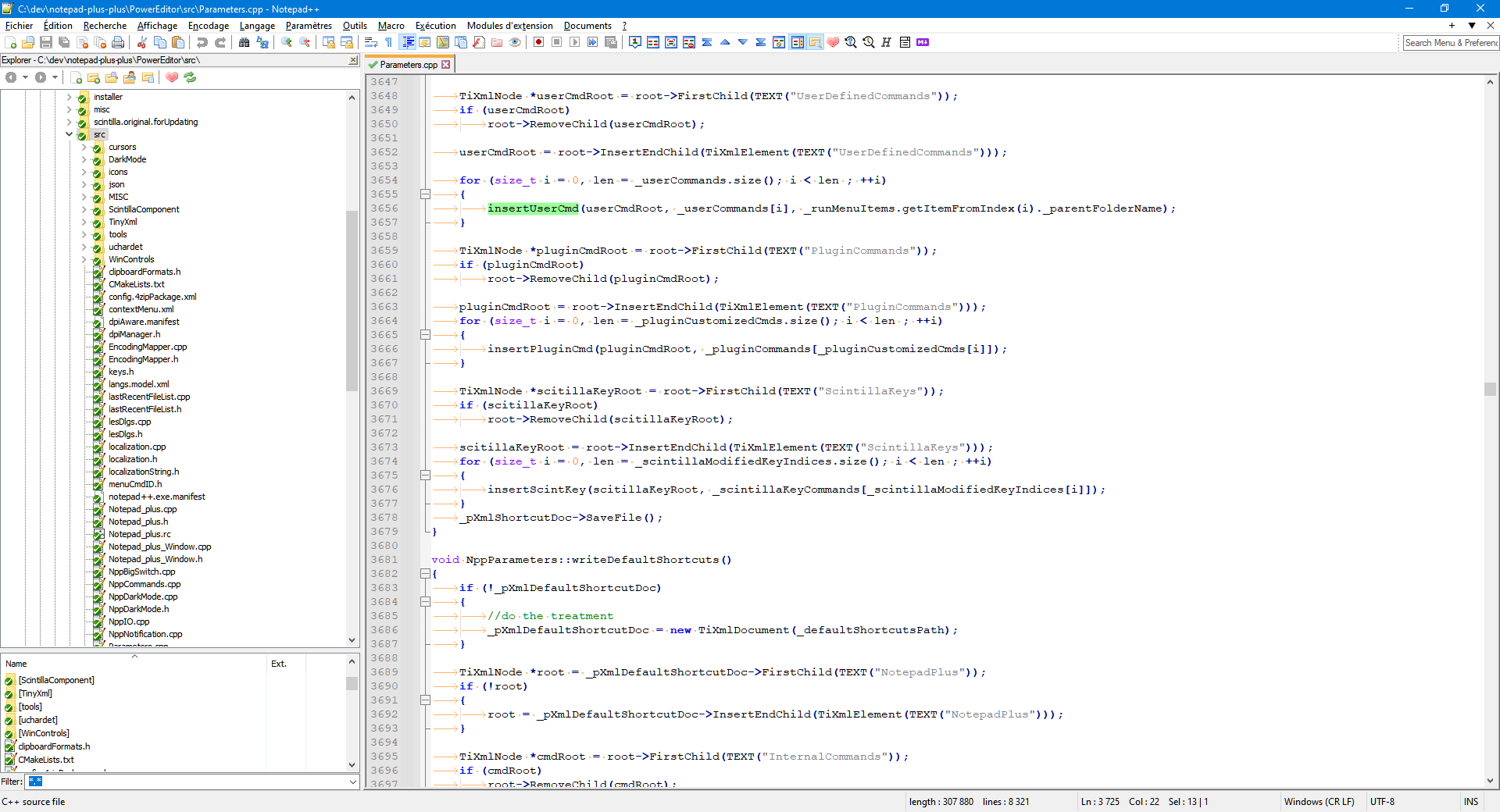
Task: Expand the ScintillaComponent folder node
Action: click(84, 209)
